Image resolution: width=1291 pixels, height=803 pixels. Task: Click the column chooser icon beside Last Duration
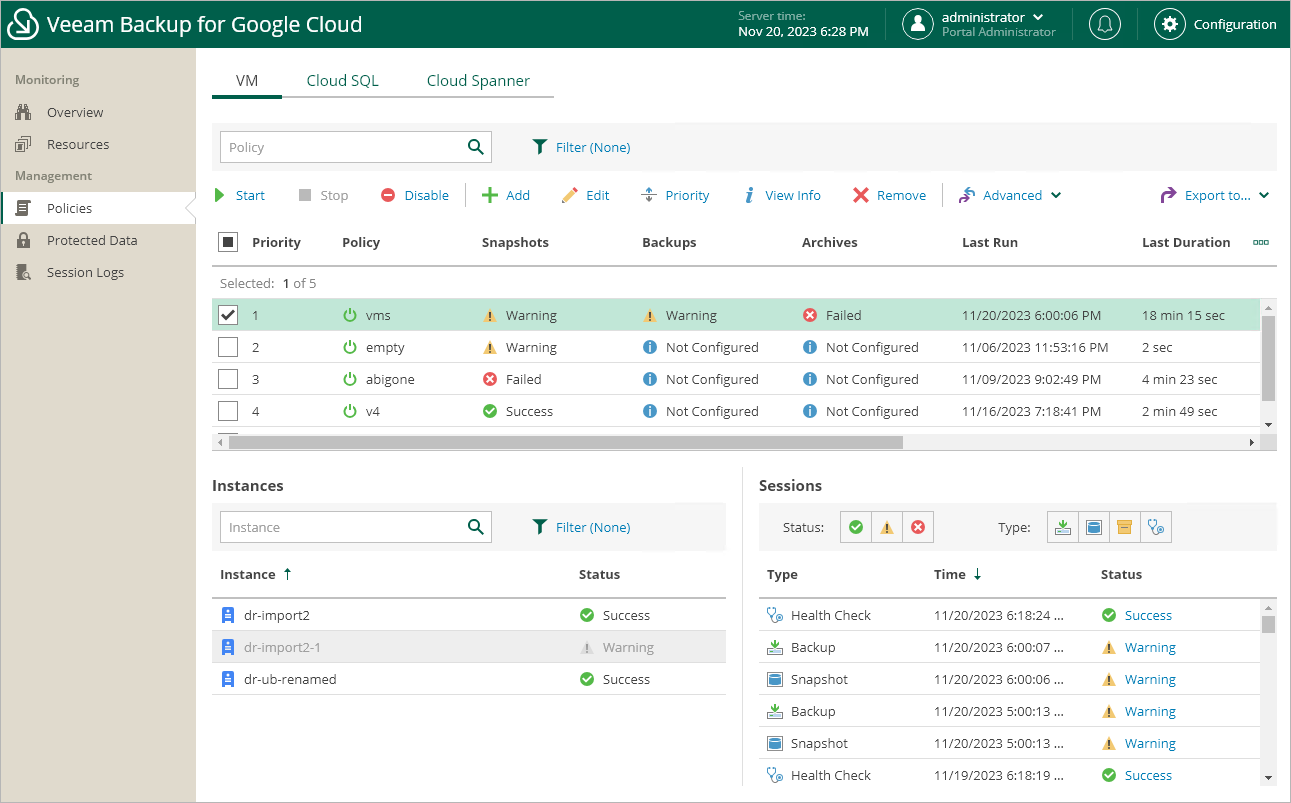click(1261, 242)
